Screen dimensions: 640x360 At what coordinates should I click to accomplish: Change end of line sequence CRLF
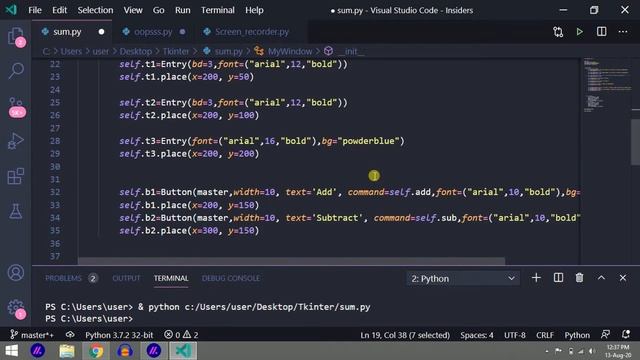pos(545,335)
